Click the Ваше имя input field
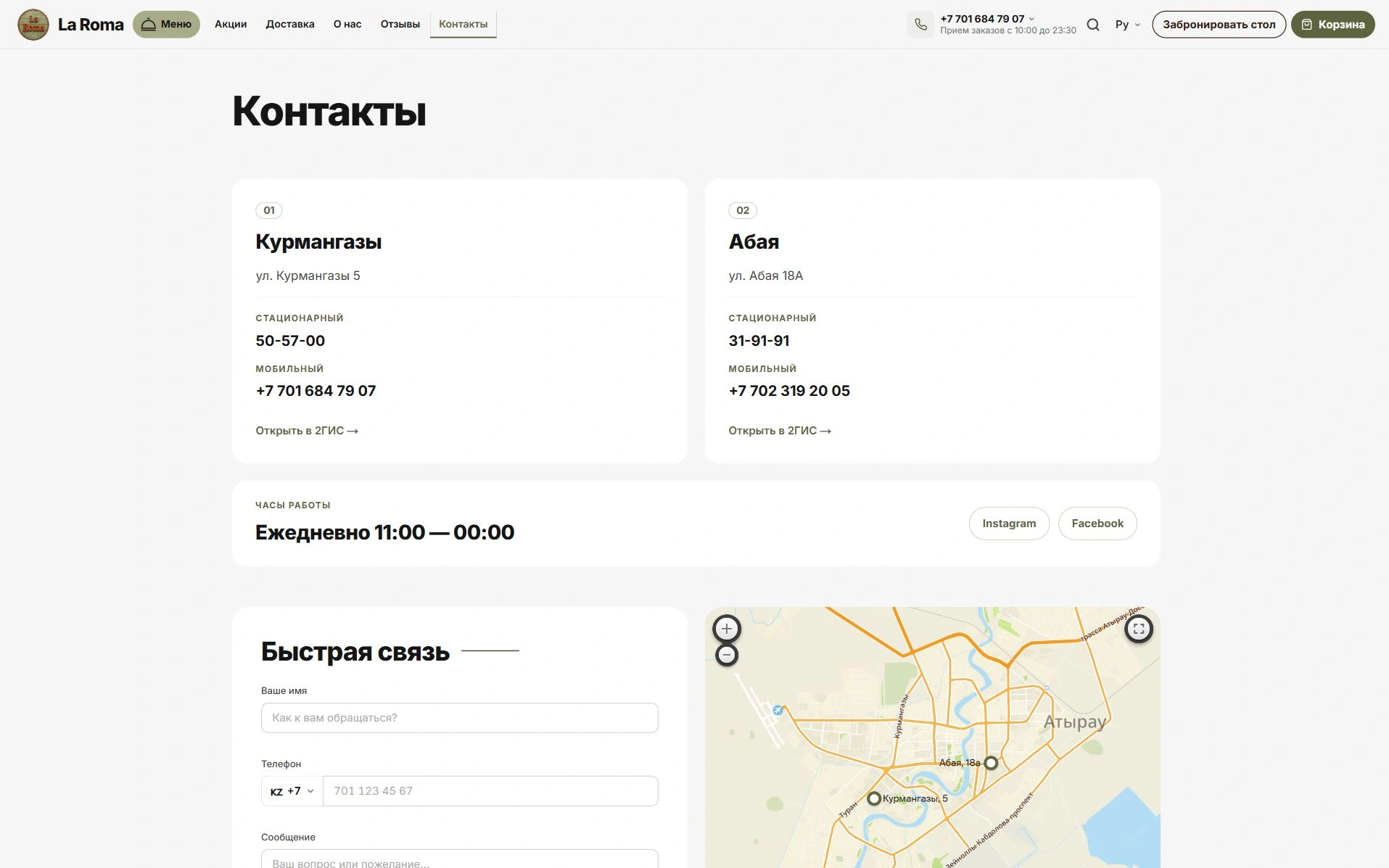 [x=460, y=718]
